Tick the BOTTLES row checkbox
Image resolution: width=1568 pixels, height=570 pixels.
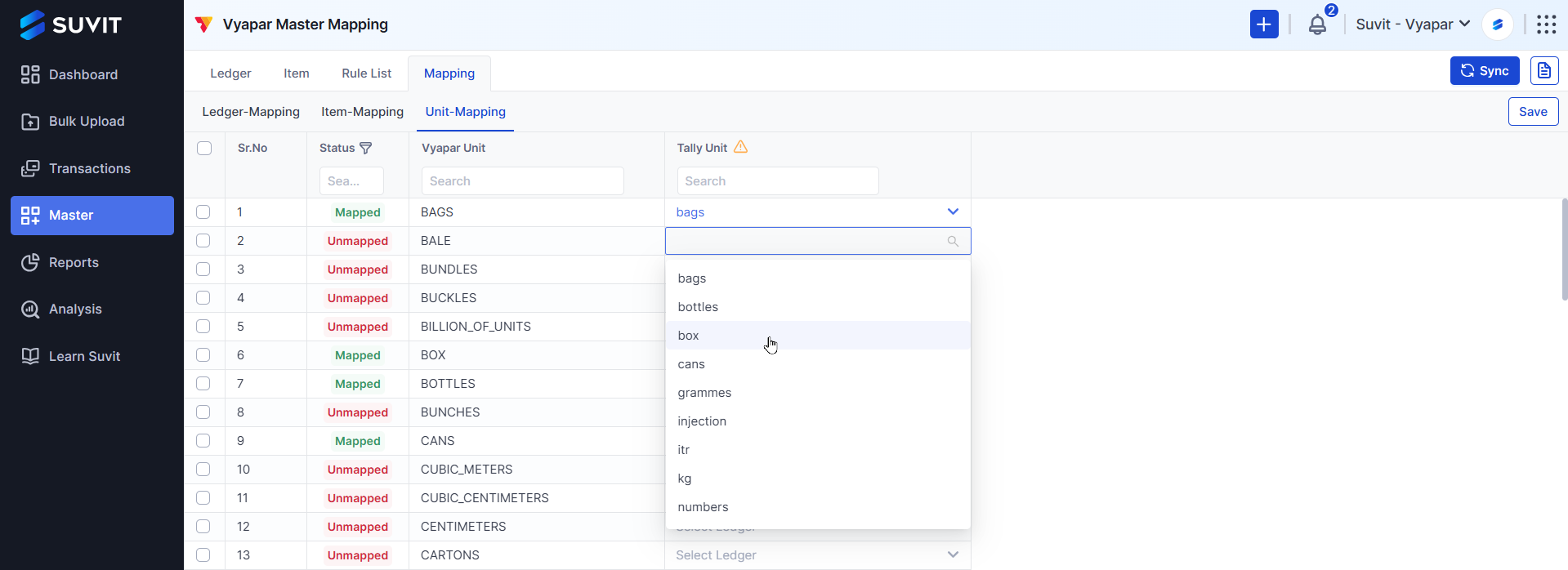point(203,384)
